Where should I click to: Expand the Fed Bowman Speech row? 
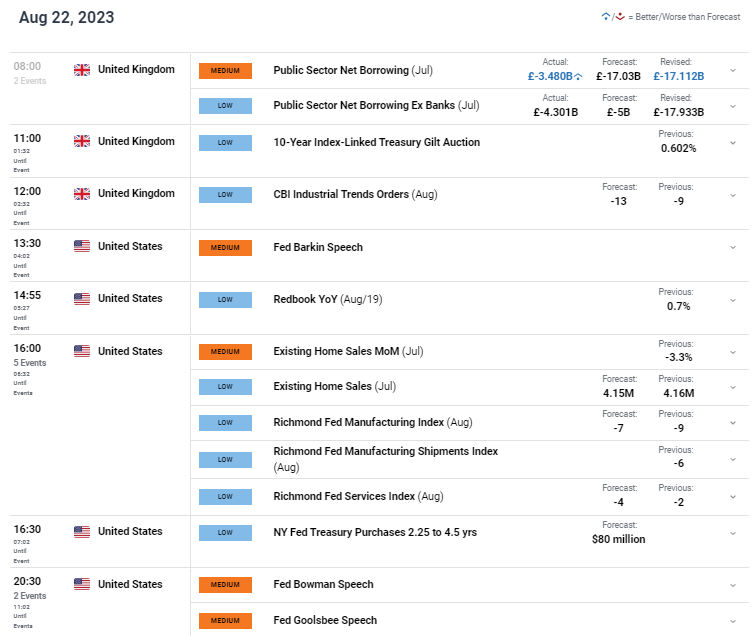pos(733,585)
